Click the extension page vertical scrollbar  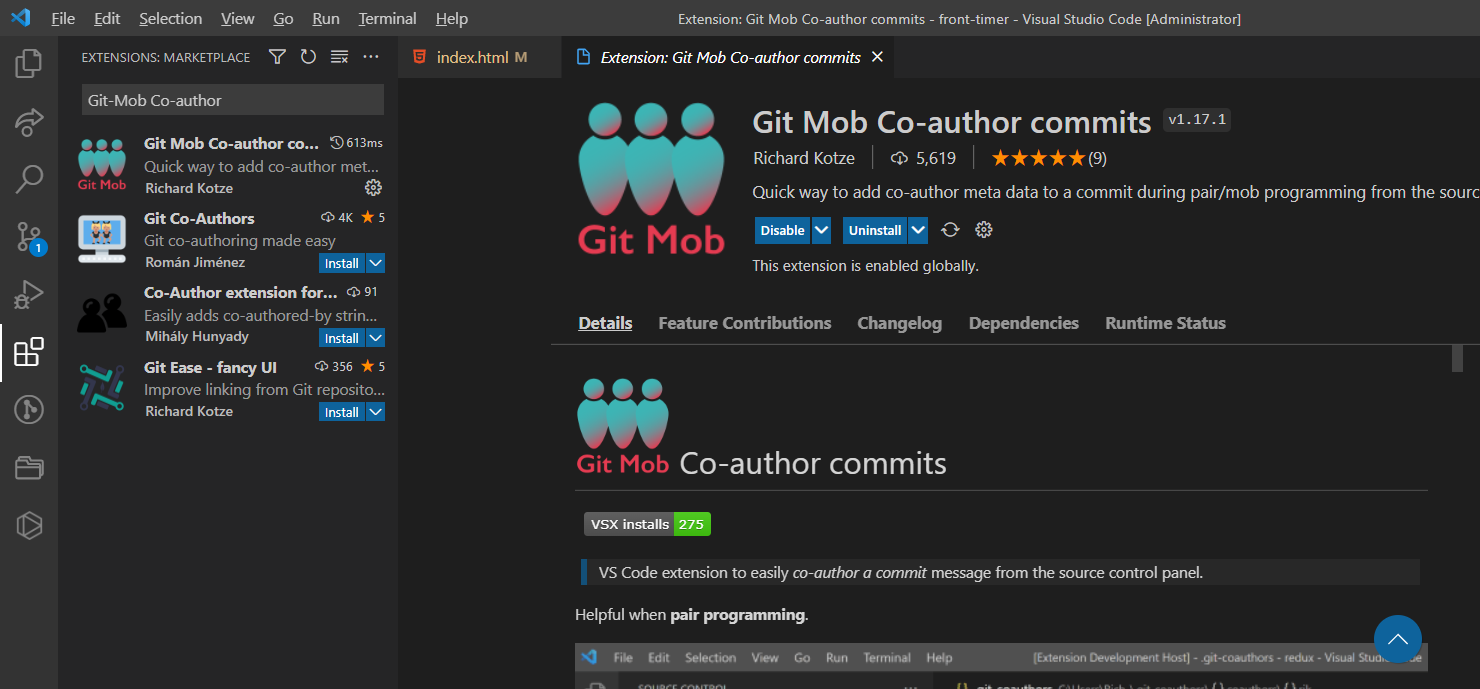(x=1457, y=358)
